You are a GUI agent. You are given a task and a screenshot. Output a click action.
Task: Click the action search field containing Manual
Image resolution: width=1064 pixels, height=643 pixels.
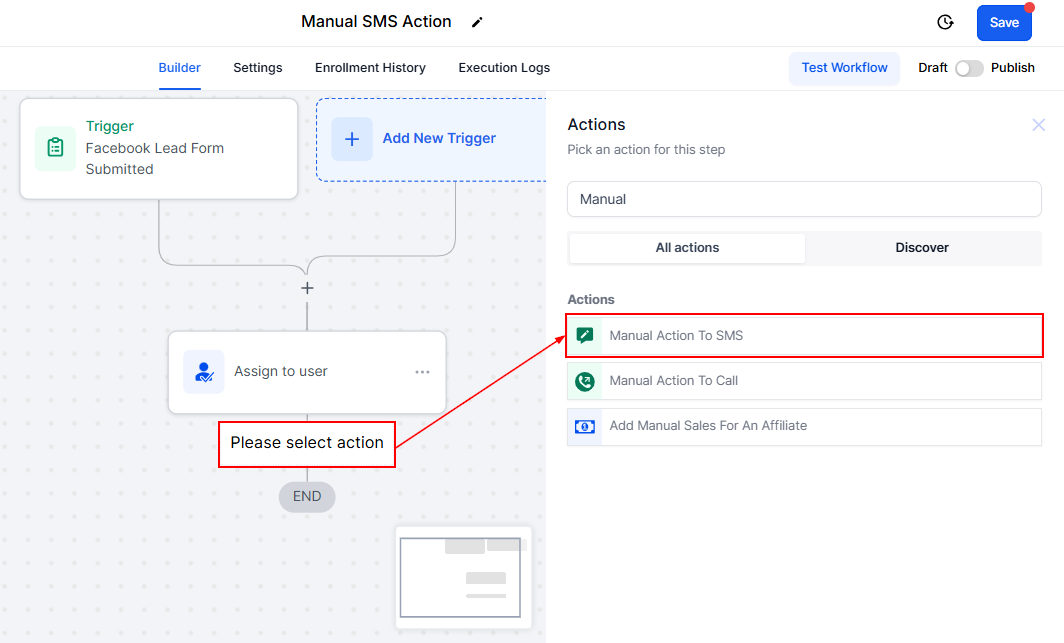click(x=804, y=199)
